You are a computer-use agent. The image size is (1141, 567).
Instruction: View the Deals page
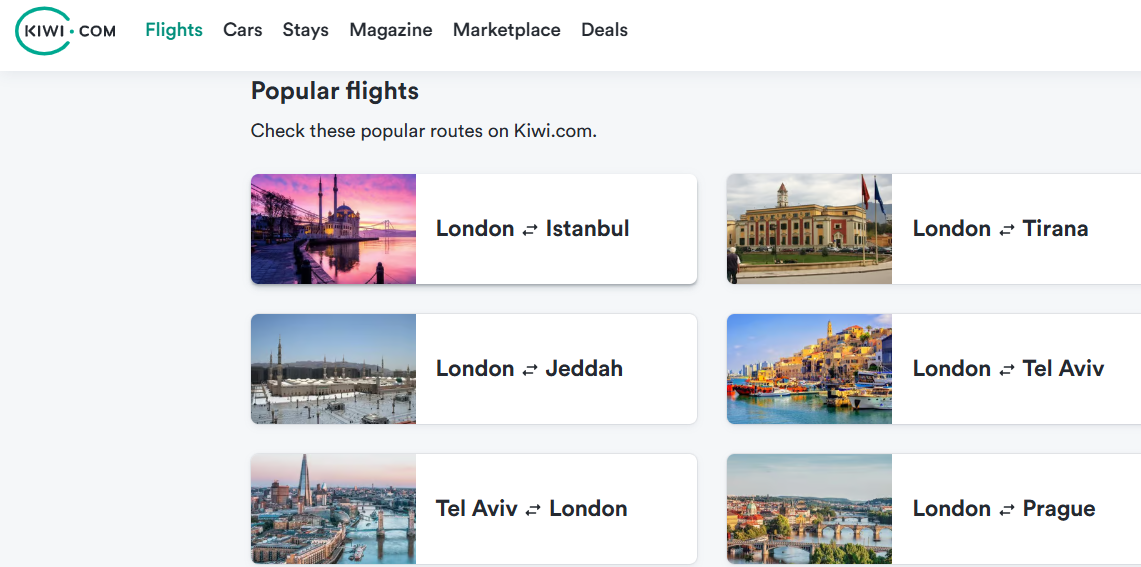pos(605,30)
